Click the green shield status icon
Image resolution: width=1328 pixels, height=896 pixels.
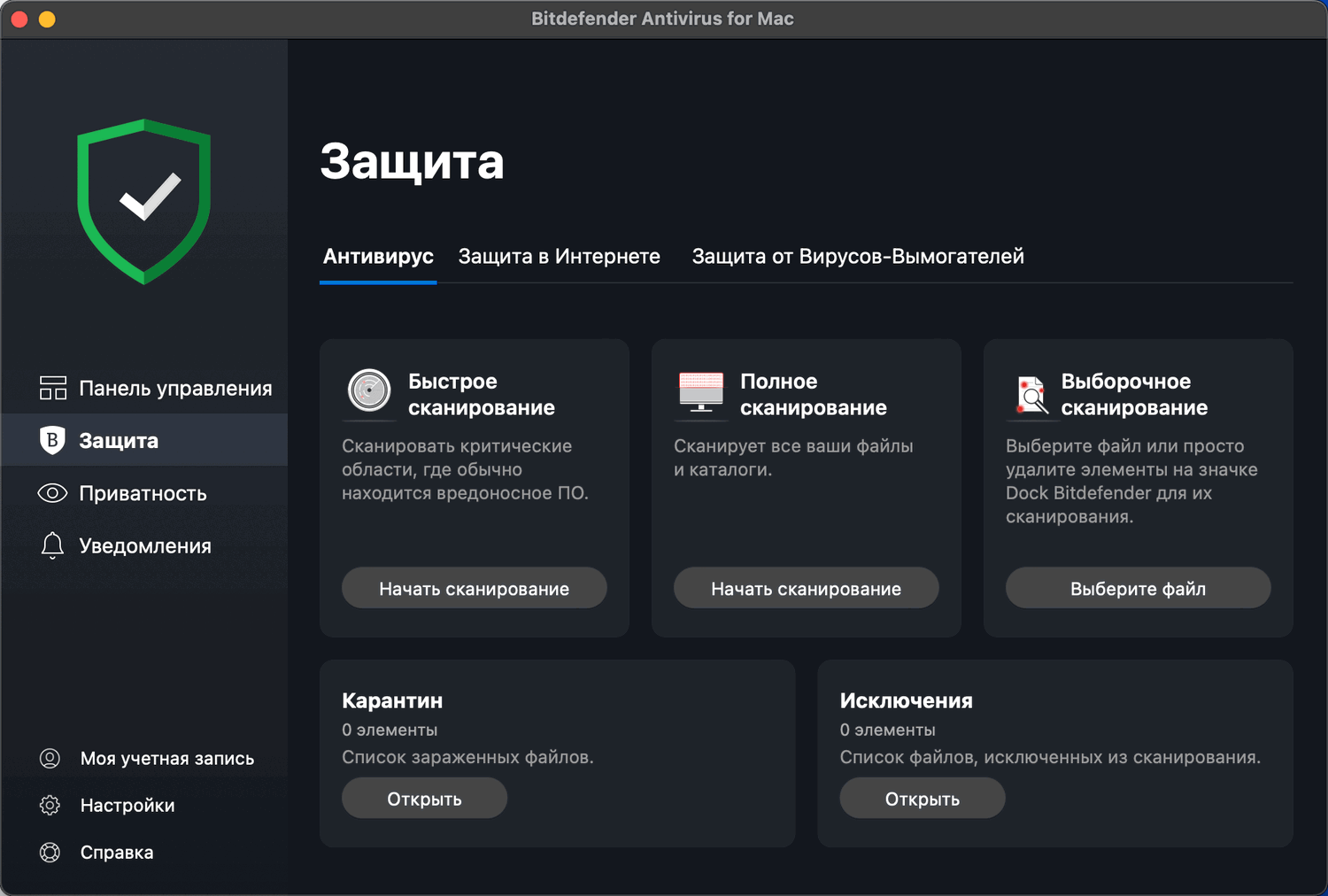tap(144, 202)
